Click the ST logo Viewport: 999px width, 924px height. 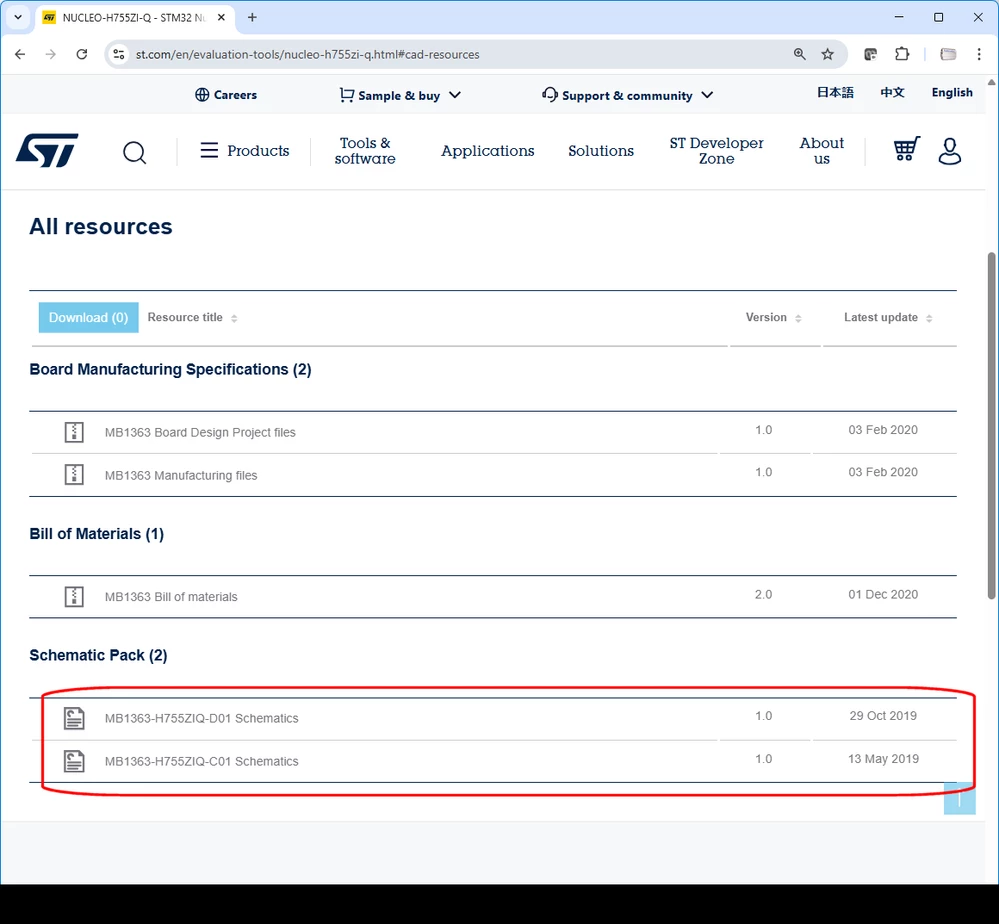[x=47, y=150]
